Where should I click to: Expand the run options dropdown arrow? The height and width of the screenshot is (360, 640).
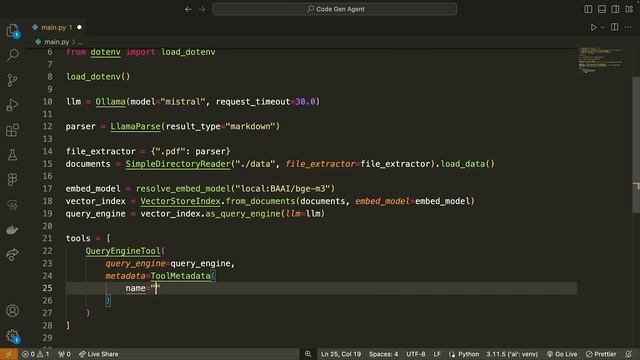click(x=602, y=27)
